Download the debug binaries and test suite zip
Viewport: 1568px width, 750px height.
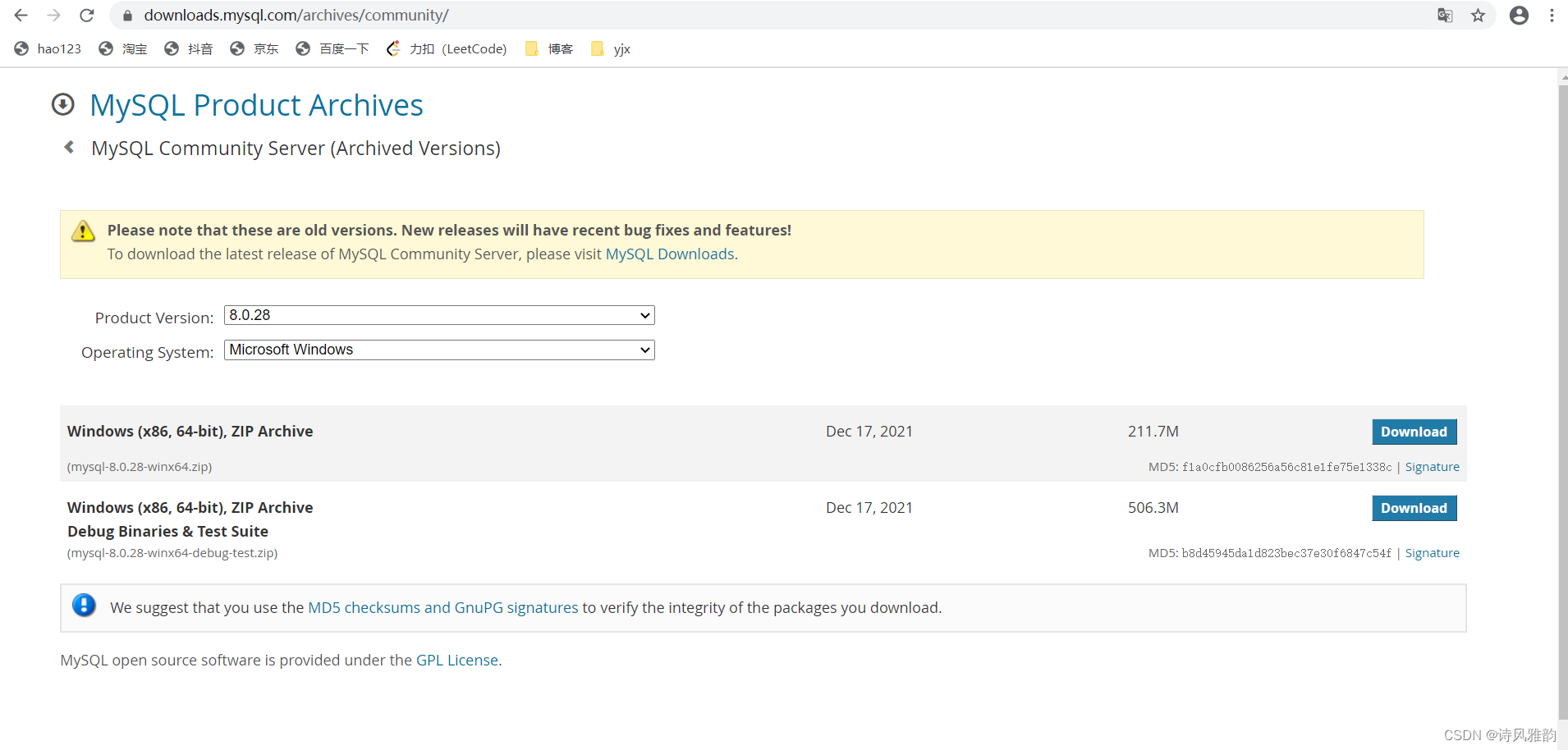pyautogui.click(x=1414, y=508)
